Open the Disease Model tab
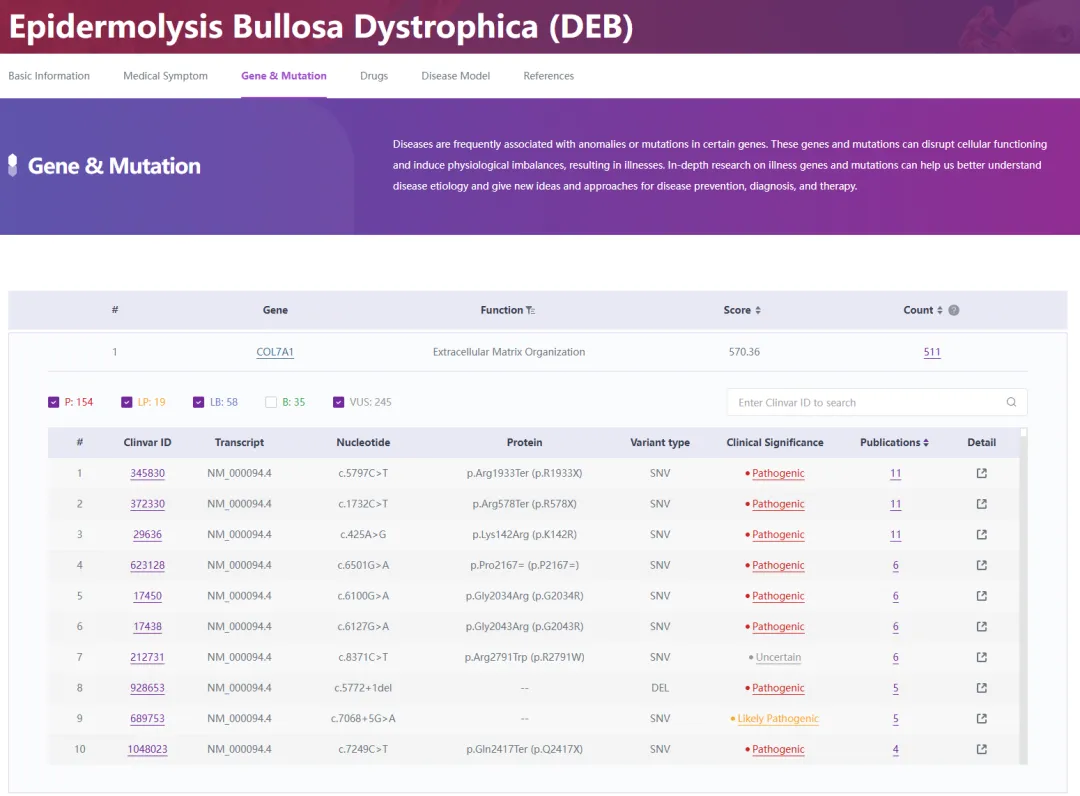Screen dimensions: 1080x796 (455, 76)
